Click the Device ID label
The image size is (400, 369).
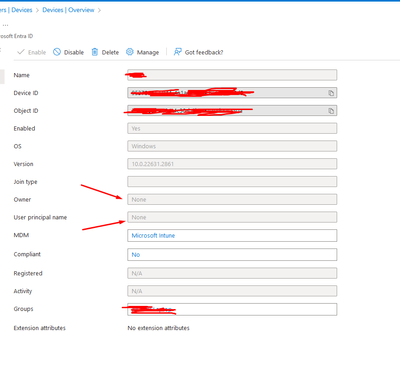coord(26,93)
